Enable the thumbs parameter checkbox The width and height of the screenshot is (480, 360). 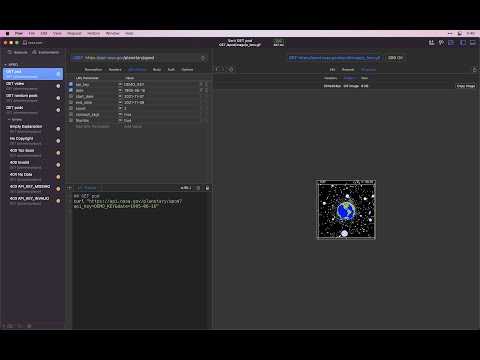coord(71,120)
